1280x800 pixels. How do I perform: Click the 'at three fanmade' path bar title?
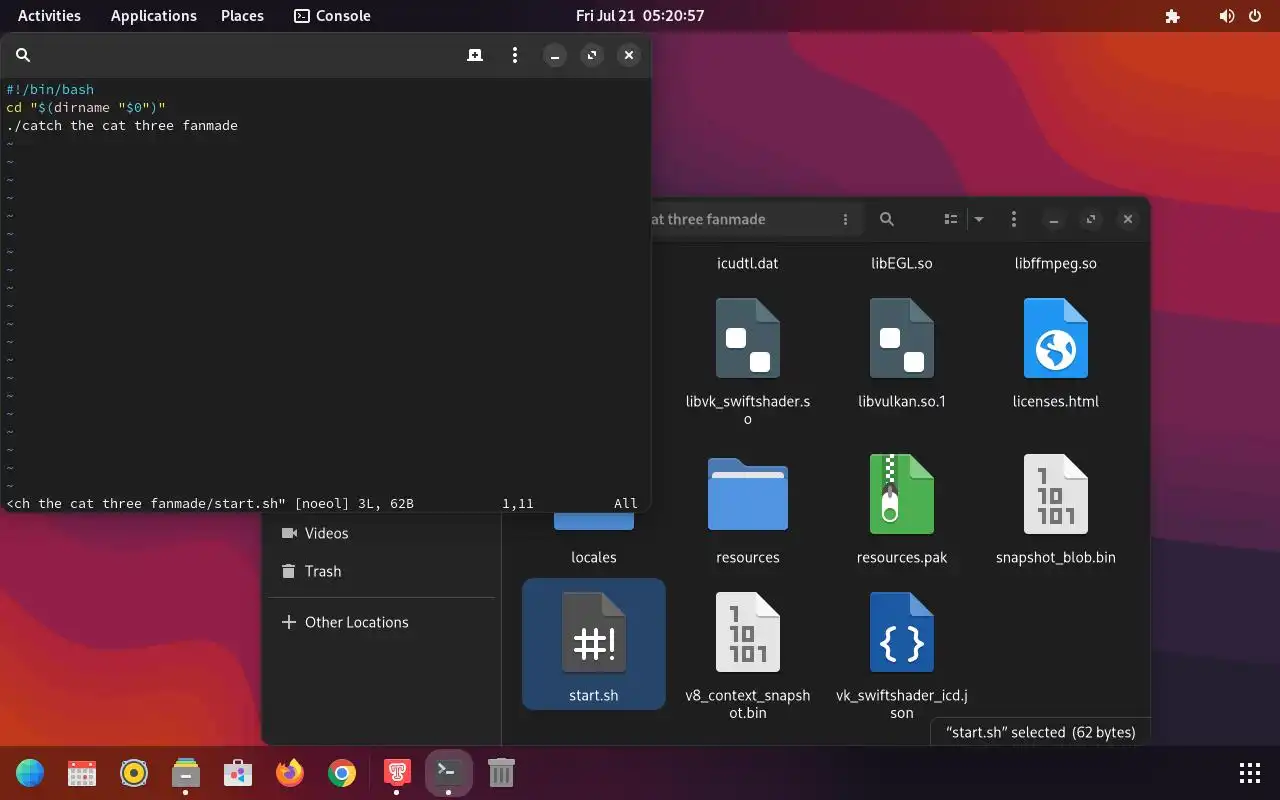pyautogui.click(x=708, y=219)
